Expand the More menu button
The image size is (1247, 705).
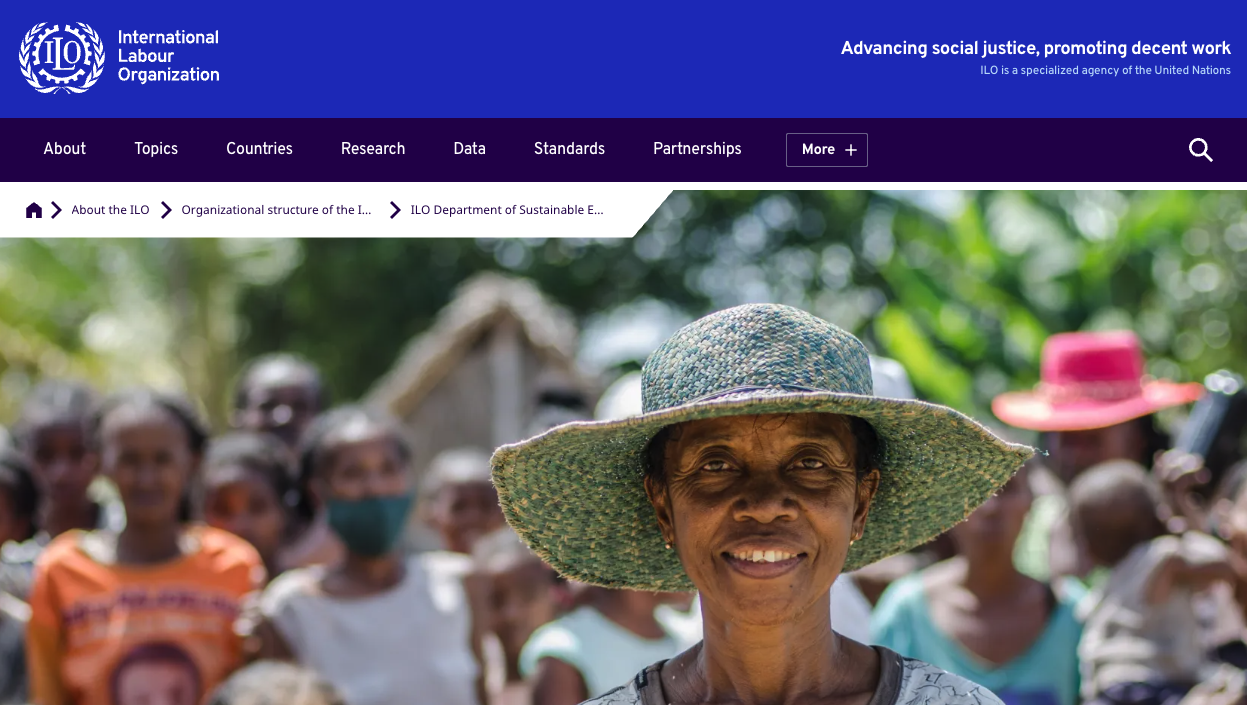(x=827, y=150)
